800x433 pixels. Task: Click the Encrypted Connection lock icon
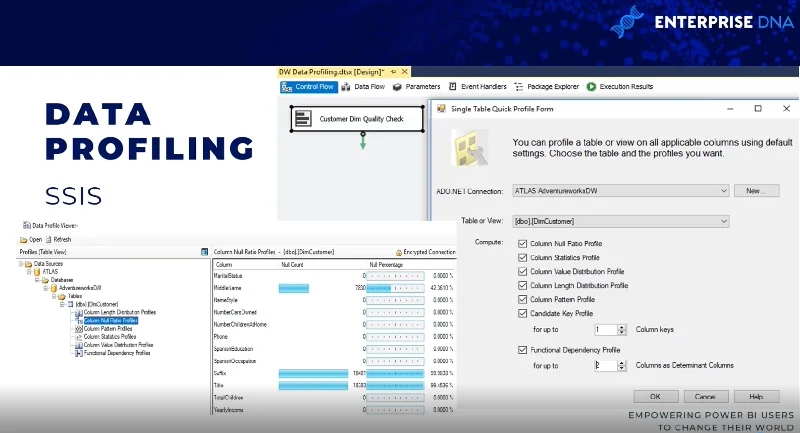[x=399, y=252]
